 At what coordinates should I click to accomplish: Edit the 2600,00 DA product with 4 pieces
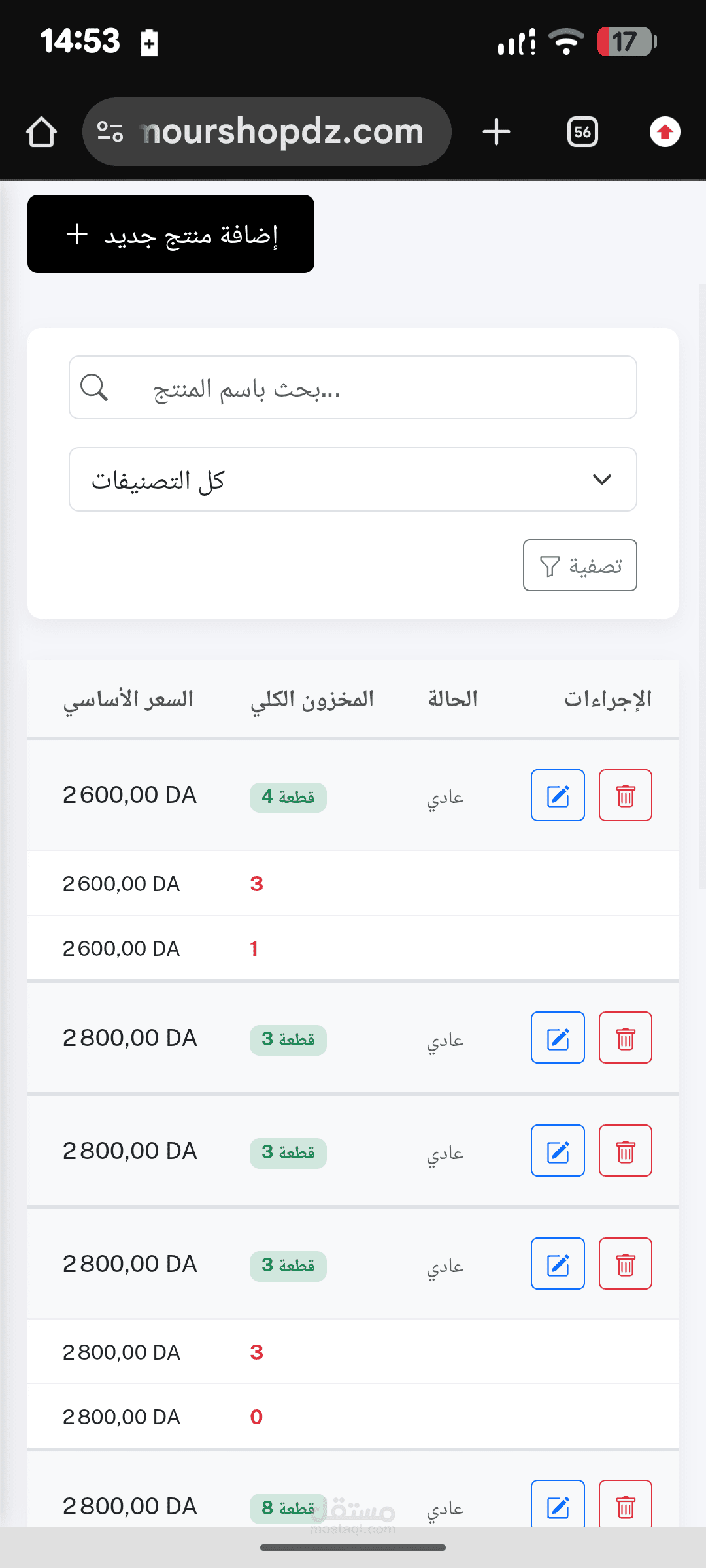tap(558, 795)
